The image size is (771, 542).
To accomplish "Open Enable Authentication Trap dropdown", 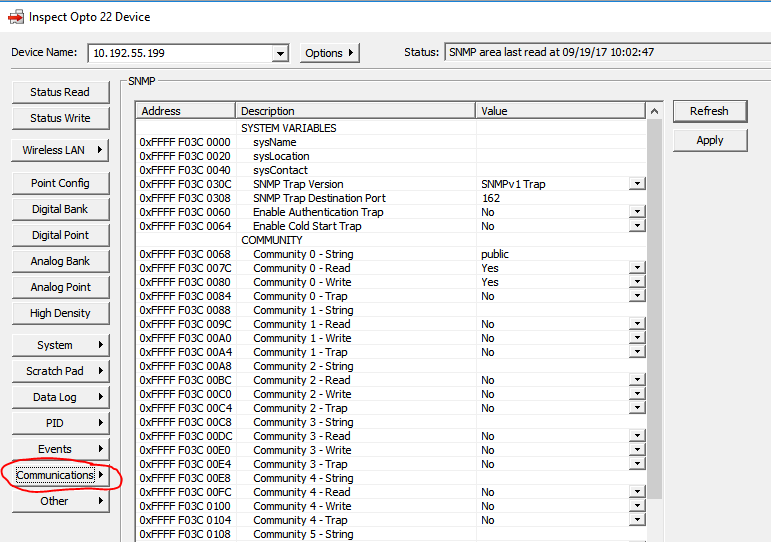I will point(637,212).
